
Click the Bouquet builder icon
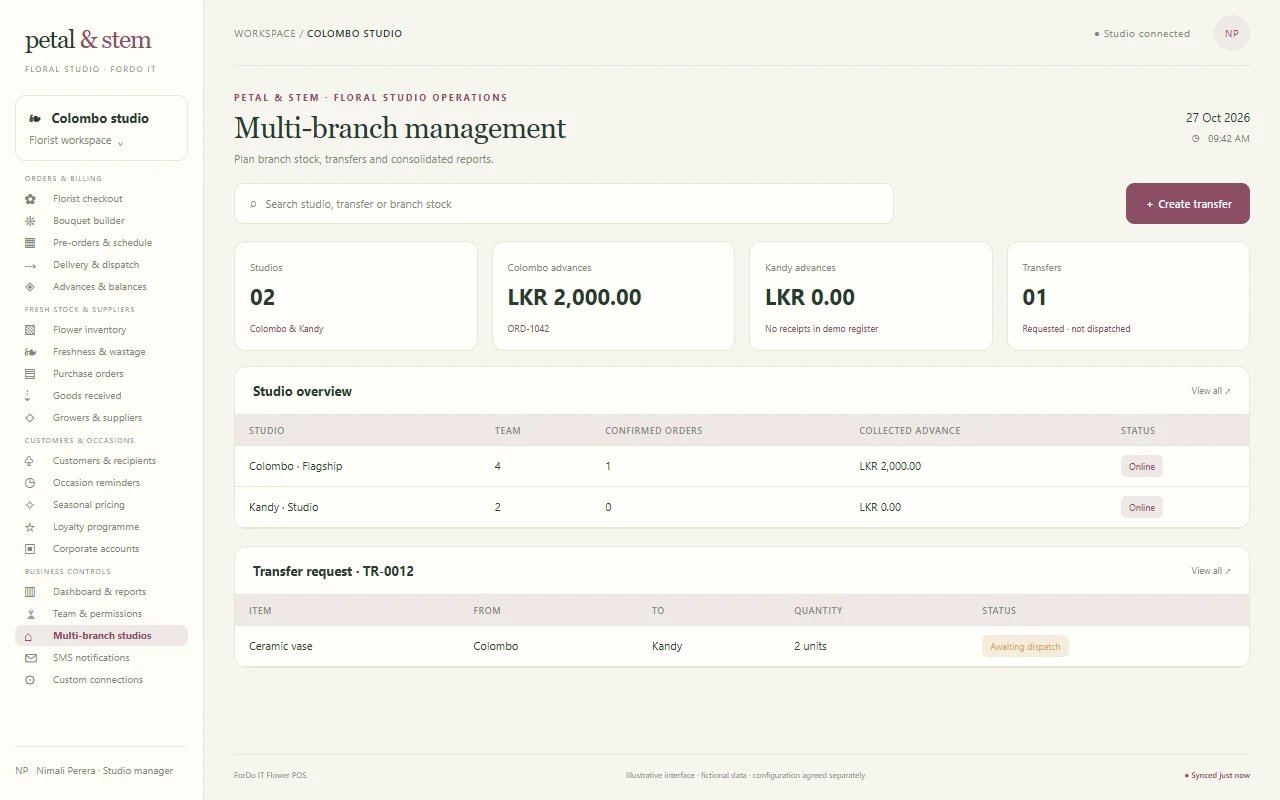click(30, 221)
